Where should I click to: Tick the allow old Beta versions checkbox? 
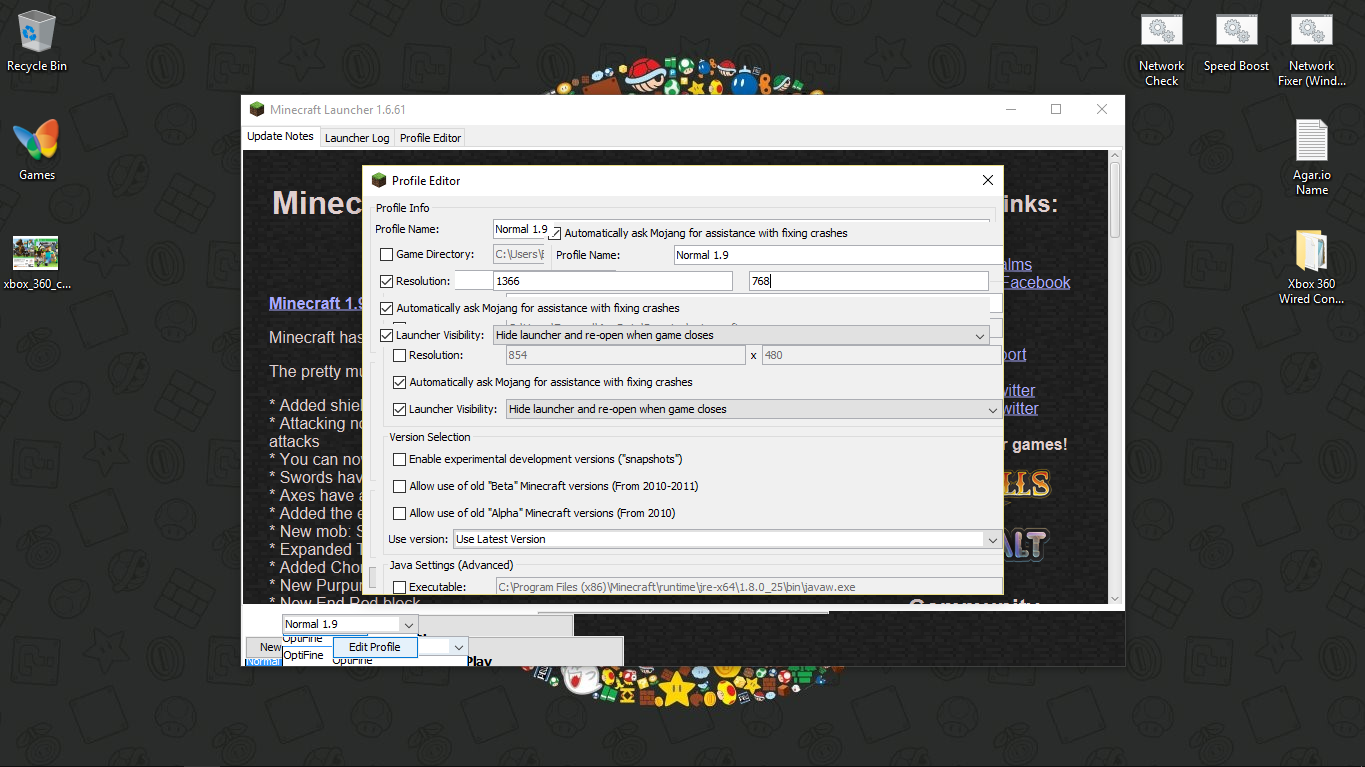pyautogui.click(x=400, y=487)
